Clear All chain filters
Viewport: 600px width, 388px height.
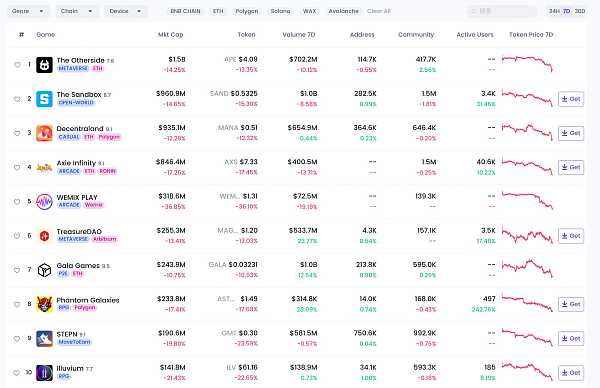click(379, 11)
